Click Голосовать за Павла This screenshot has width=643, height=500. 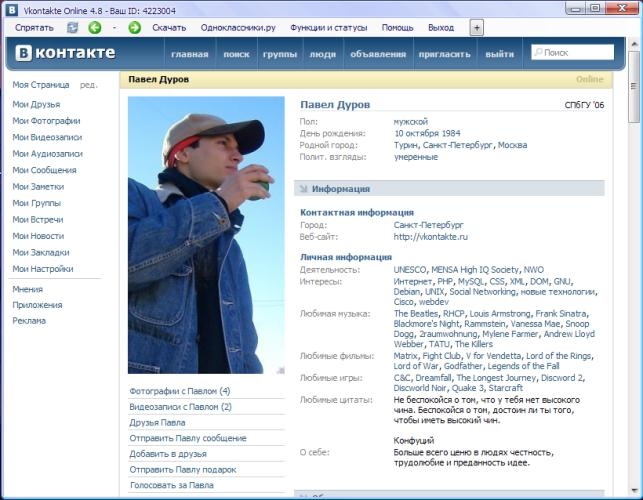tap(172, 485)
